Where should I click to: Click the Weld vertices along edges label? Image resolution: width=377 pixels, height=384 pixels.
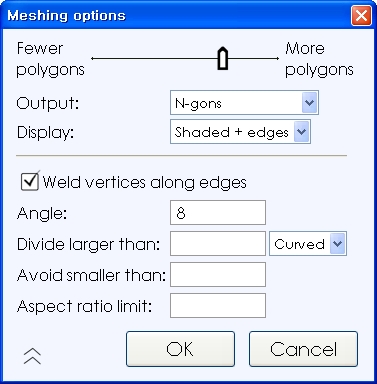point(145,182)
